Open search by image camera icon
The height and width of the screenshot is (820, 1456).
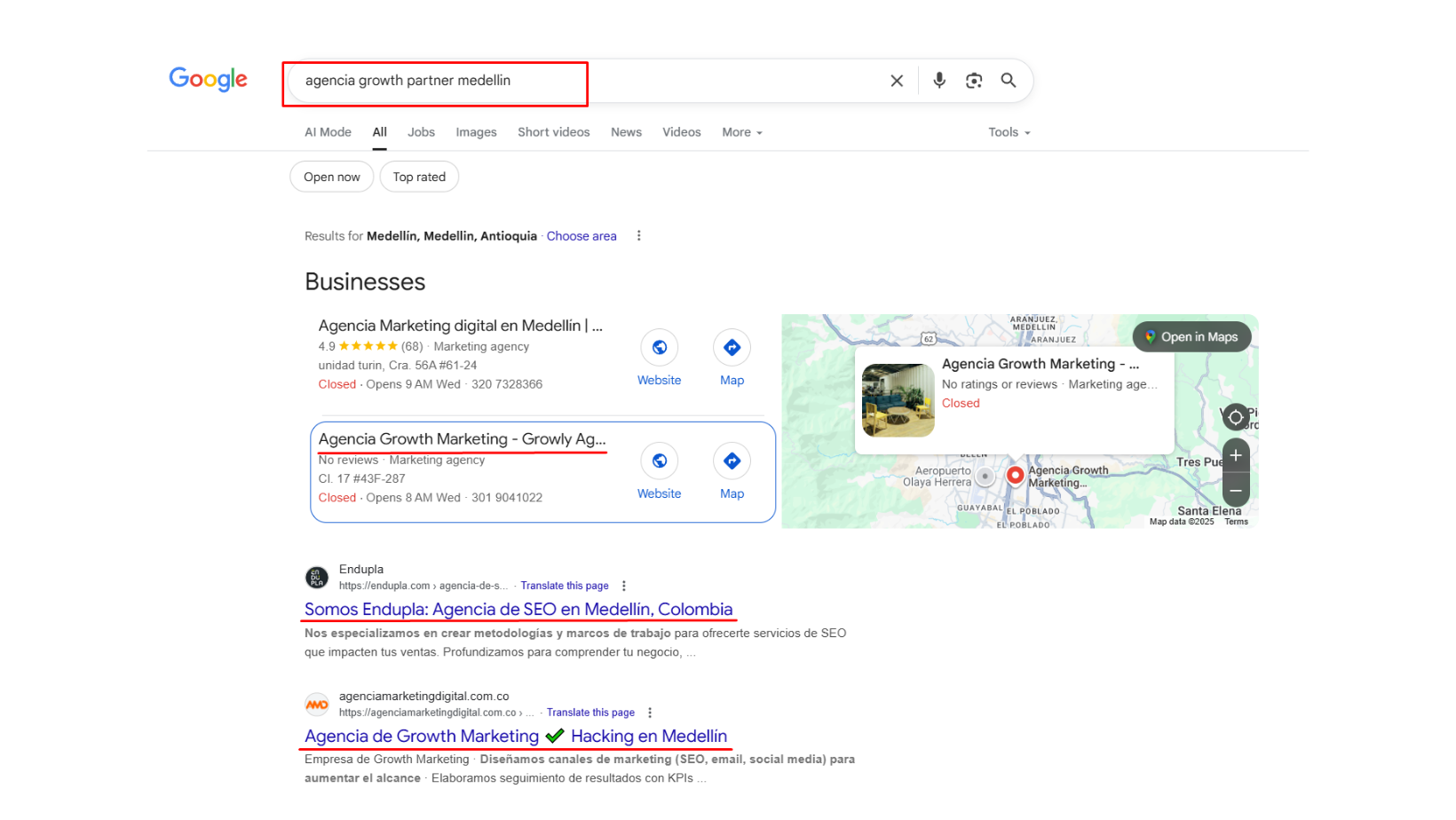click(974, 81)
